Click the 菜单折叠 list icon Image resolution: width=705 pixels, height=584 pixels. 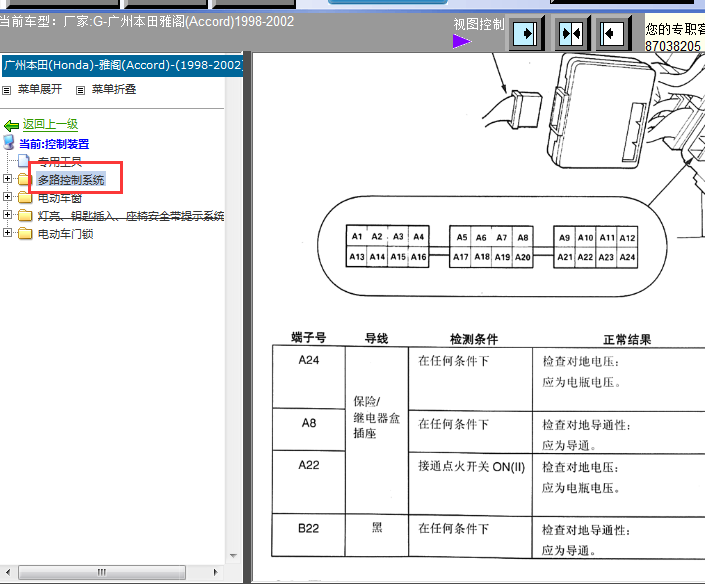tap(80, 90)
